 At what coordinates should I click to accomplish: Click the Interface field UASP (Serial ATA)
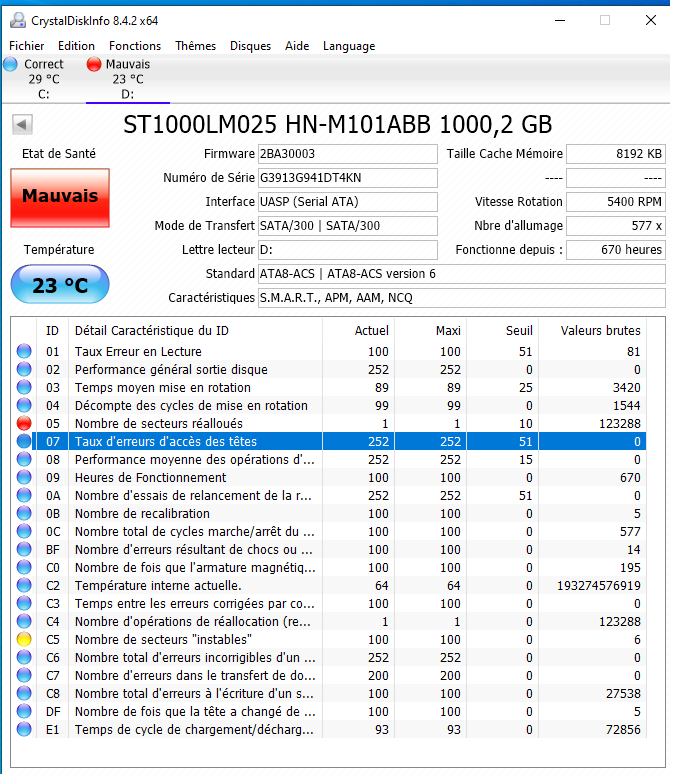[x=348, y=202]
